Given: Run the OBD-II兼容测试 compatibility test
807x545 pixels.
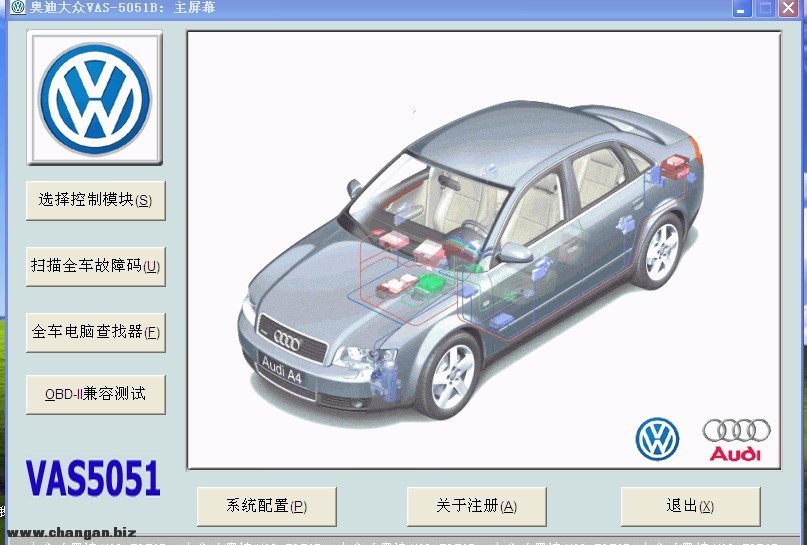Looking at the screenshot, I should 96,394.
